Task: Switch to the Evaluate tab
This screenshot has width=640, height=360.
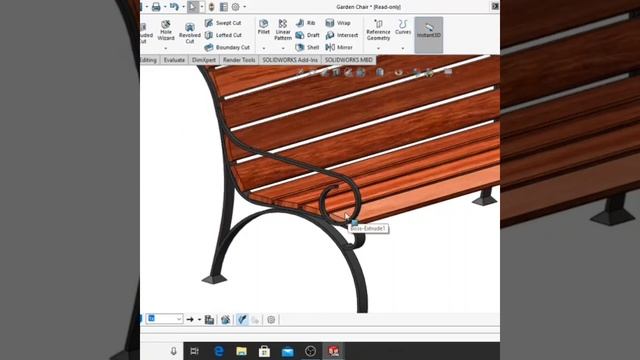Action: point(174,60)
